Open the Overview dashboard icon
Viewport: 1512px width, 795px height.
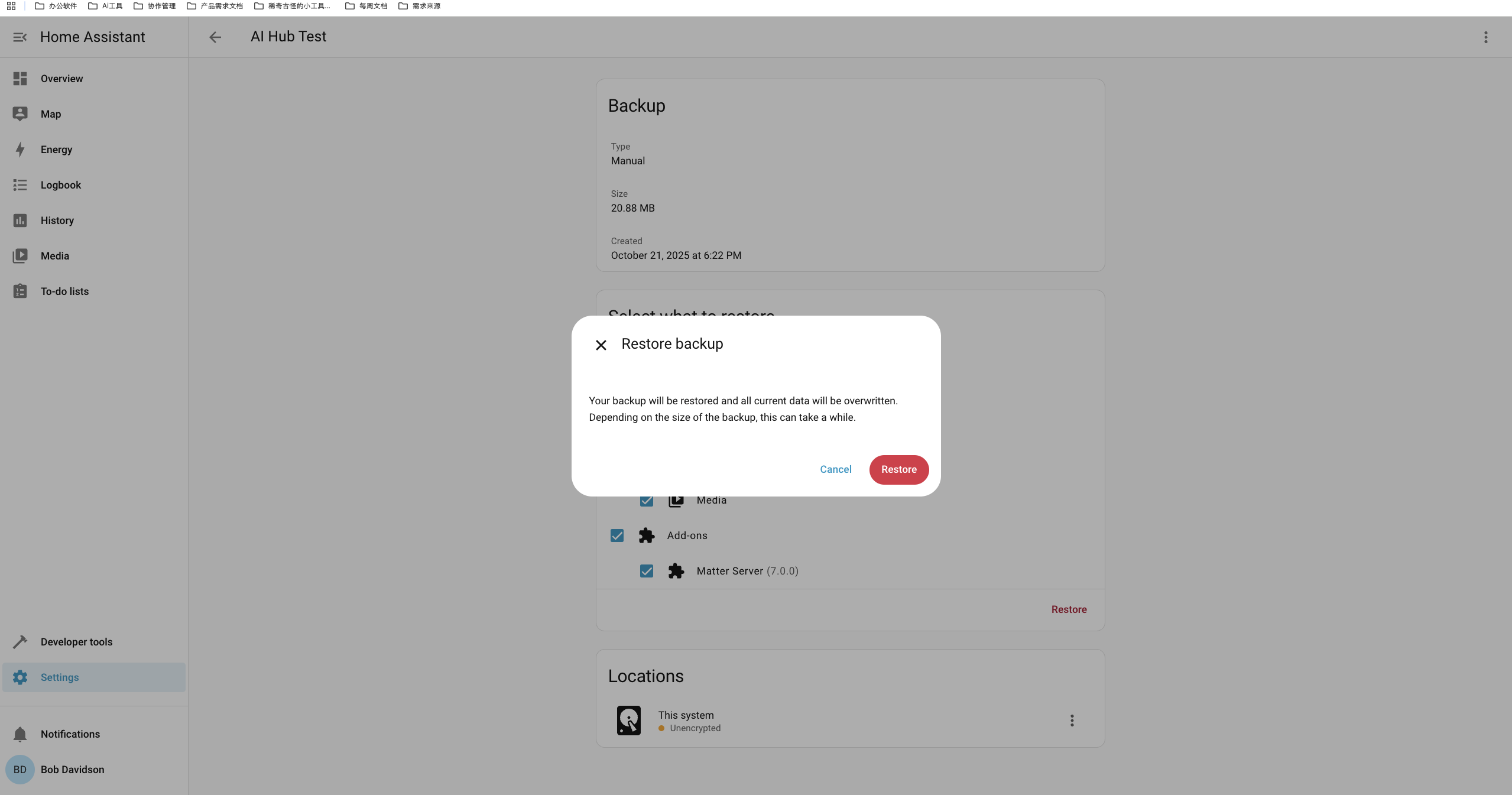tap(20, 79)
